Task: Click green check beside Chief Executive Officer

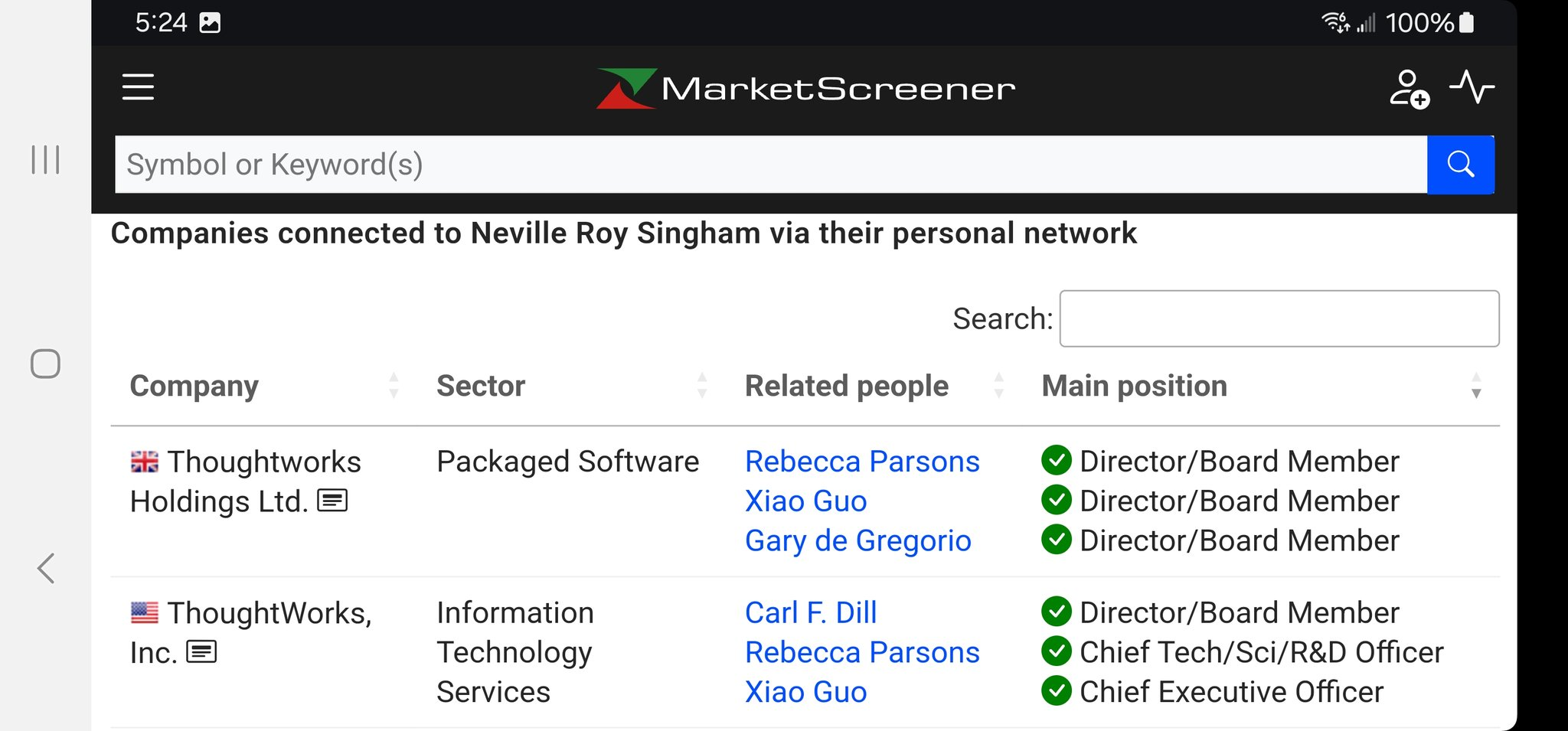Action: click(x=1057, y=690)
